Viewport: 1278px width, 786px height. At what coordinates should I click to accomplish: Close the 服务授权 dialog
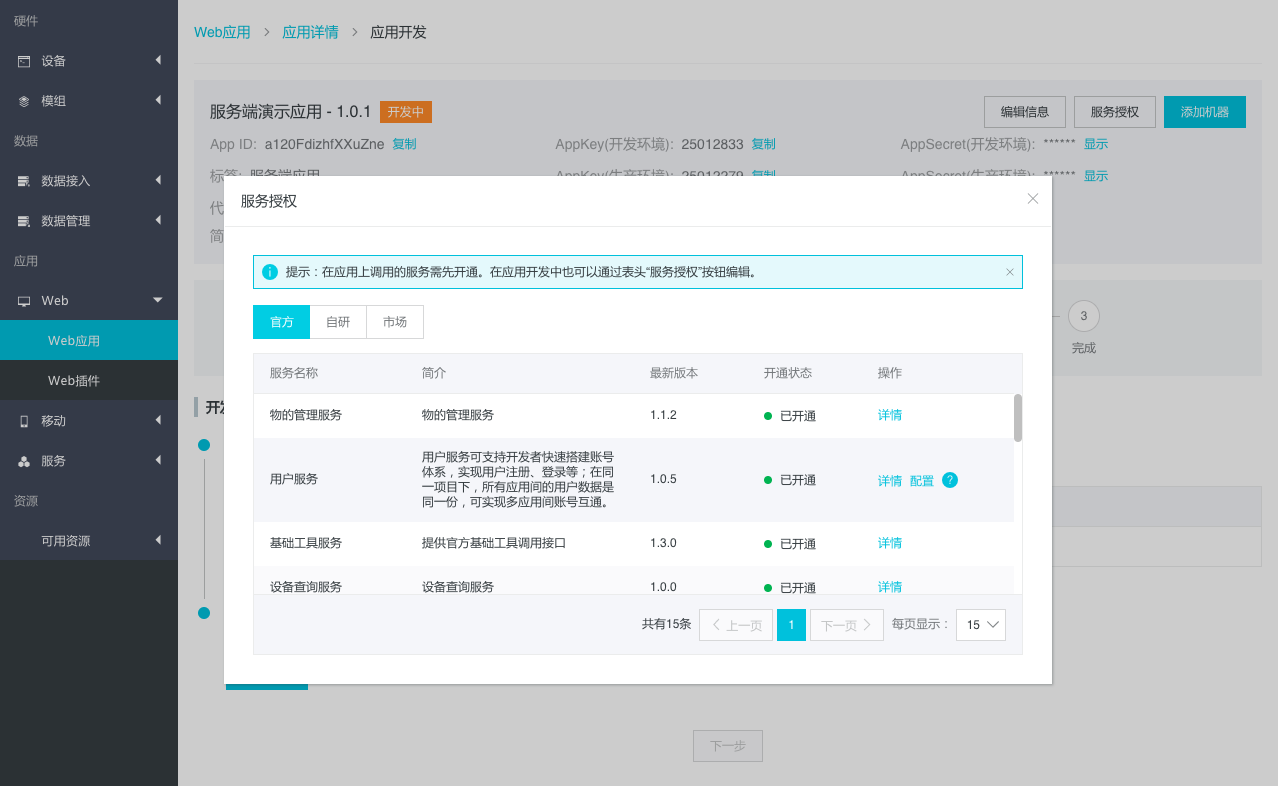click(x=1033, y=199)
